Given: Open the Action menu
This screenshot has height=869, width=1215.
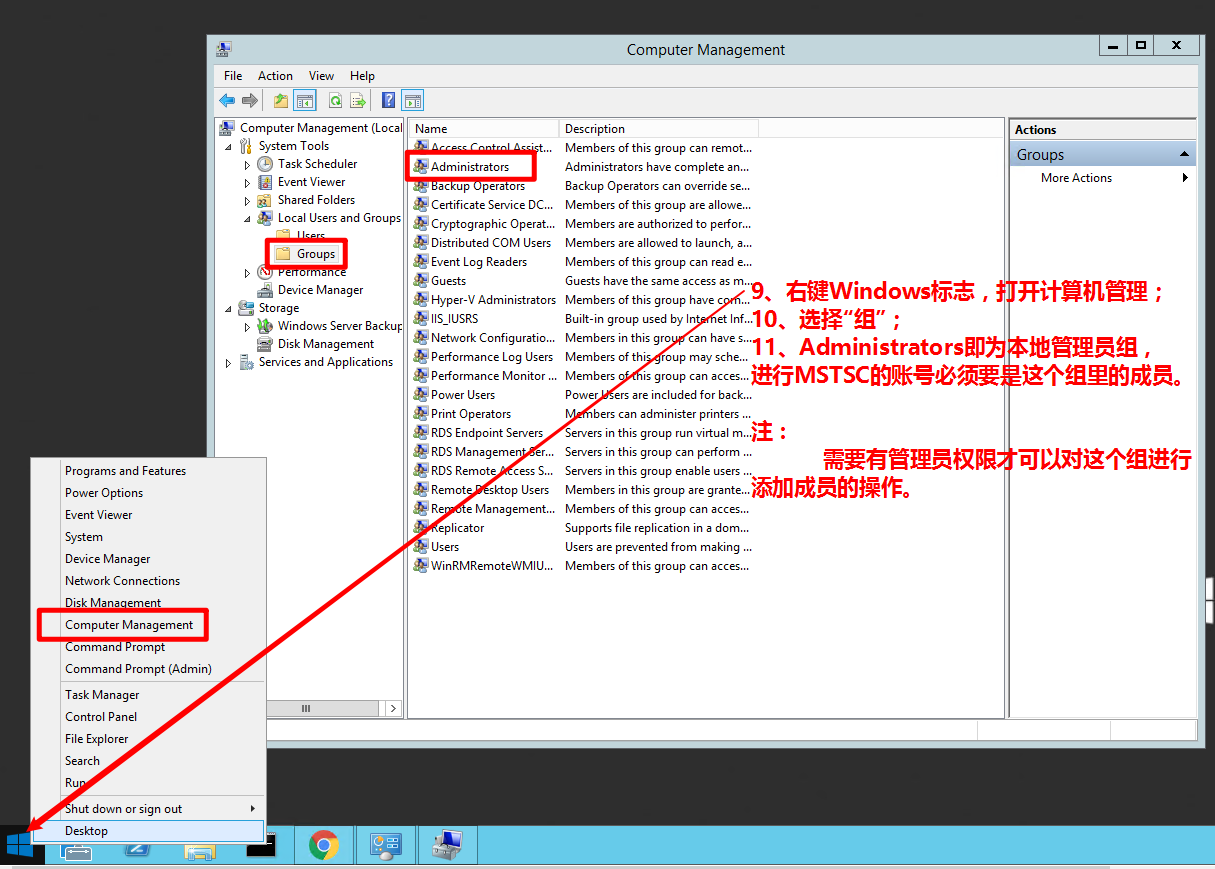Looking at the screenshot, I should pyautogui.click(x=275, y=75).
